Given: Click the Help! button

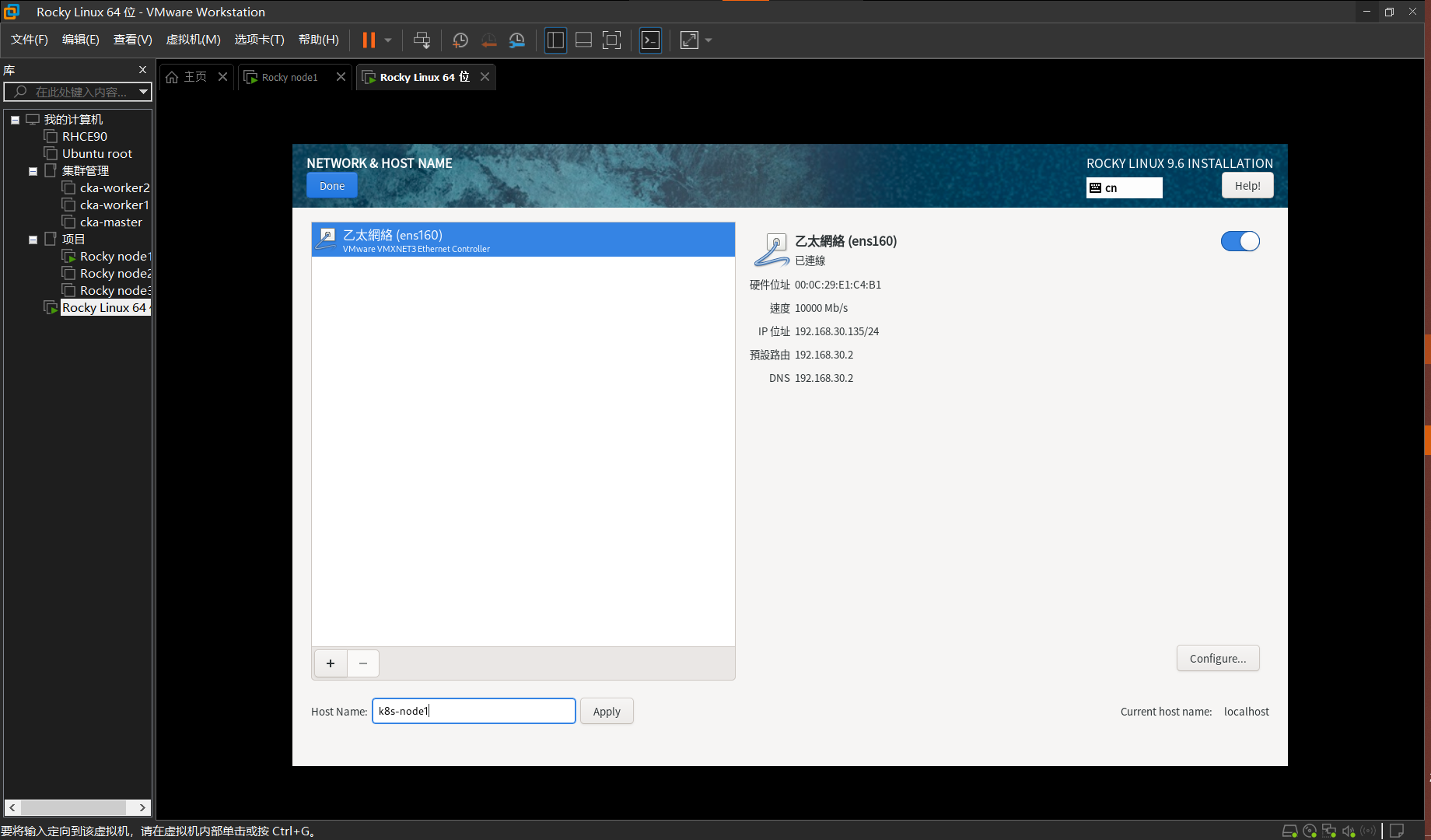Looking at the screenshot, I should tap(1247, 186).
